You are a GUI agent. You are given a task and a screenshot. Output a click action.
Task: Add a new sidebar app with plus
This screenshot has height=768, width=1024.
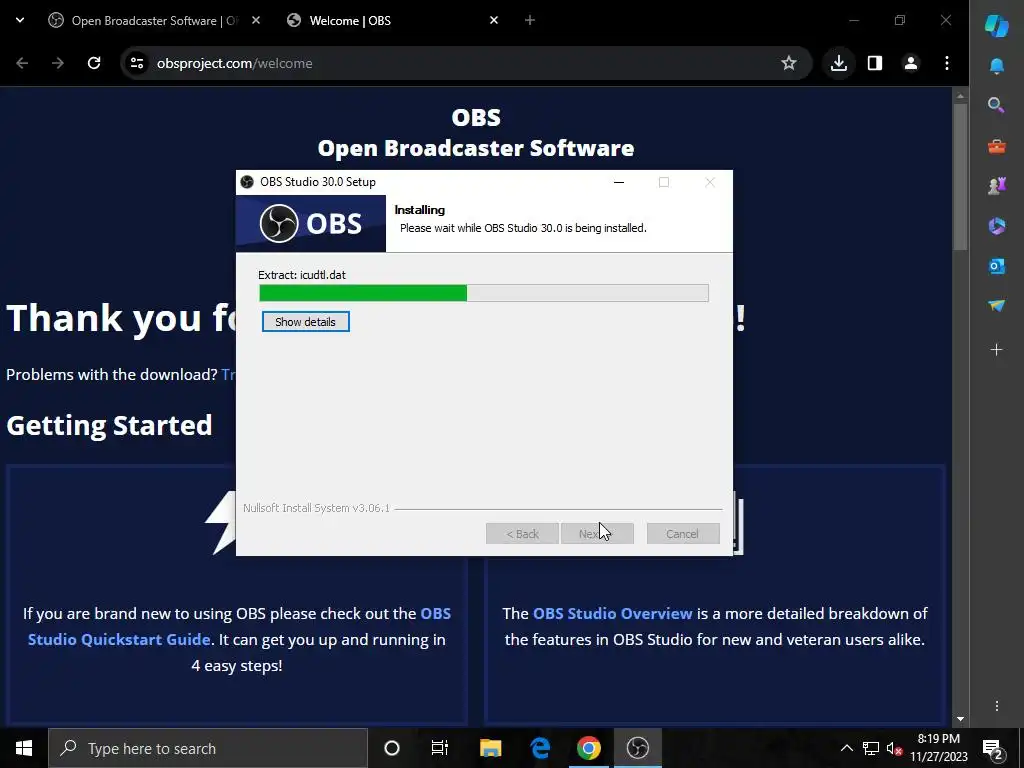[997, 350]
